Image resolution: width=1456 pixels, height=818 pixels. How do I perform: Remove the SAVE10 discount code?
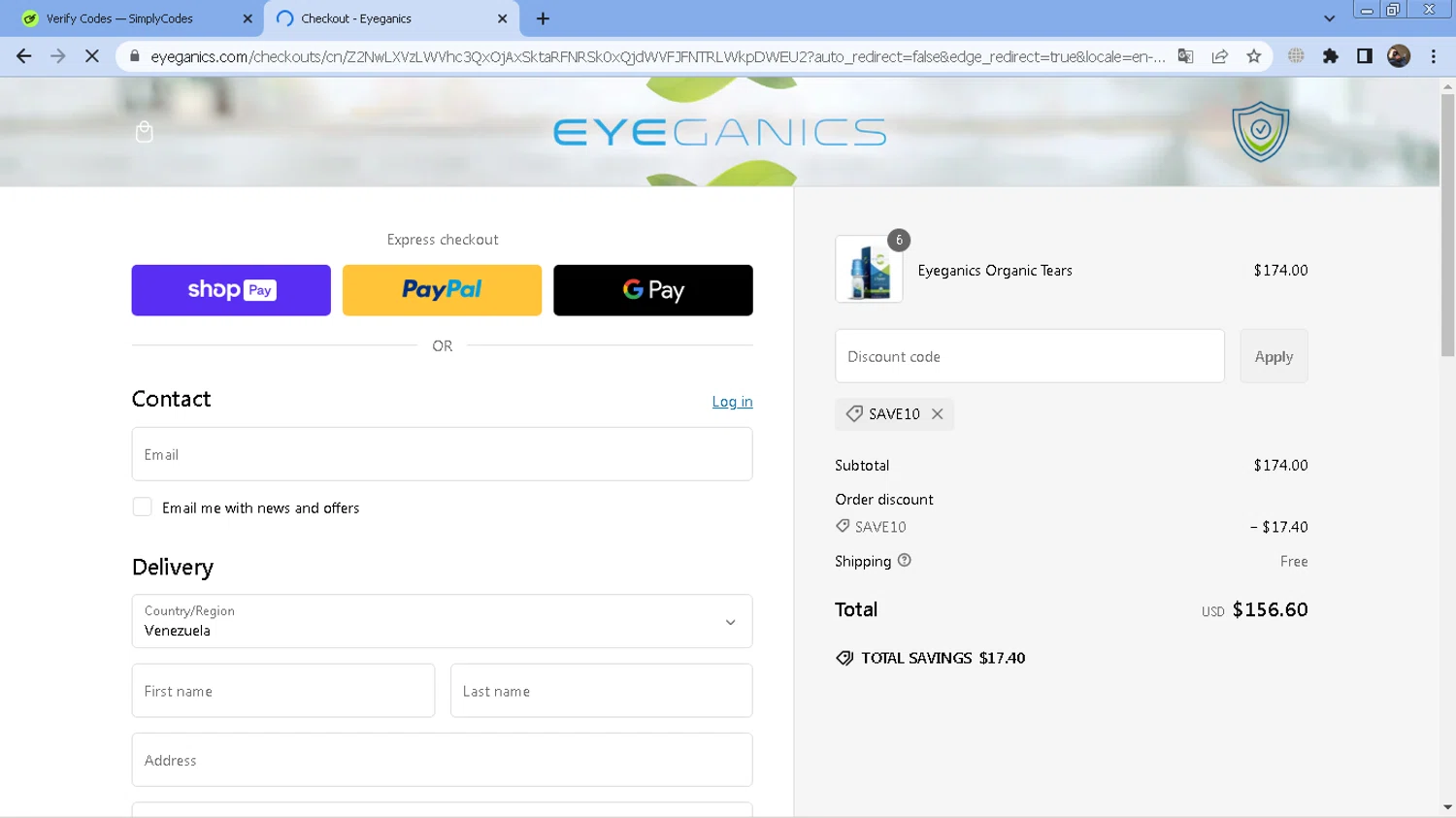pyautogui.click(x=938, y=413)
